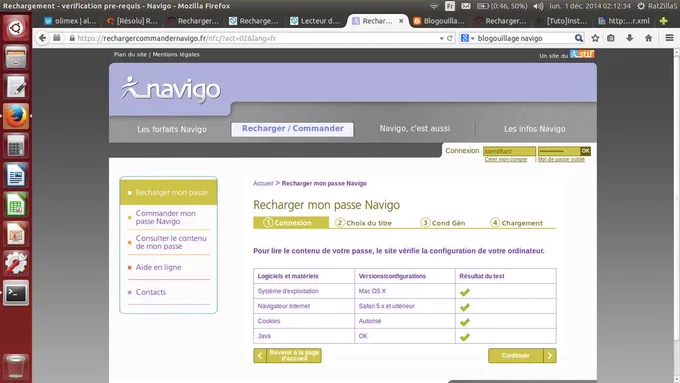The height and width of the screenshot is (383, 680).
Task: Open Navigo, c'est aussi menu
Action: 415,129
